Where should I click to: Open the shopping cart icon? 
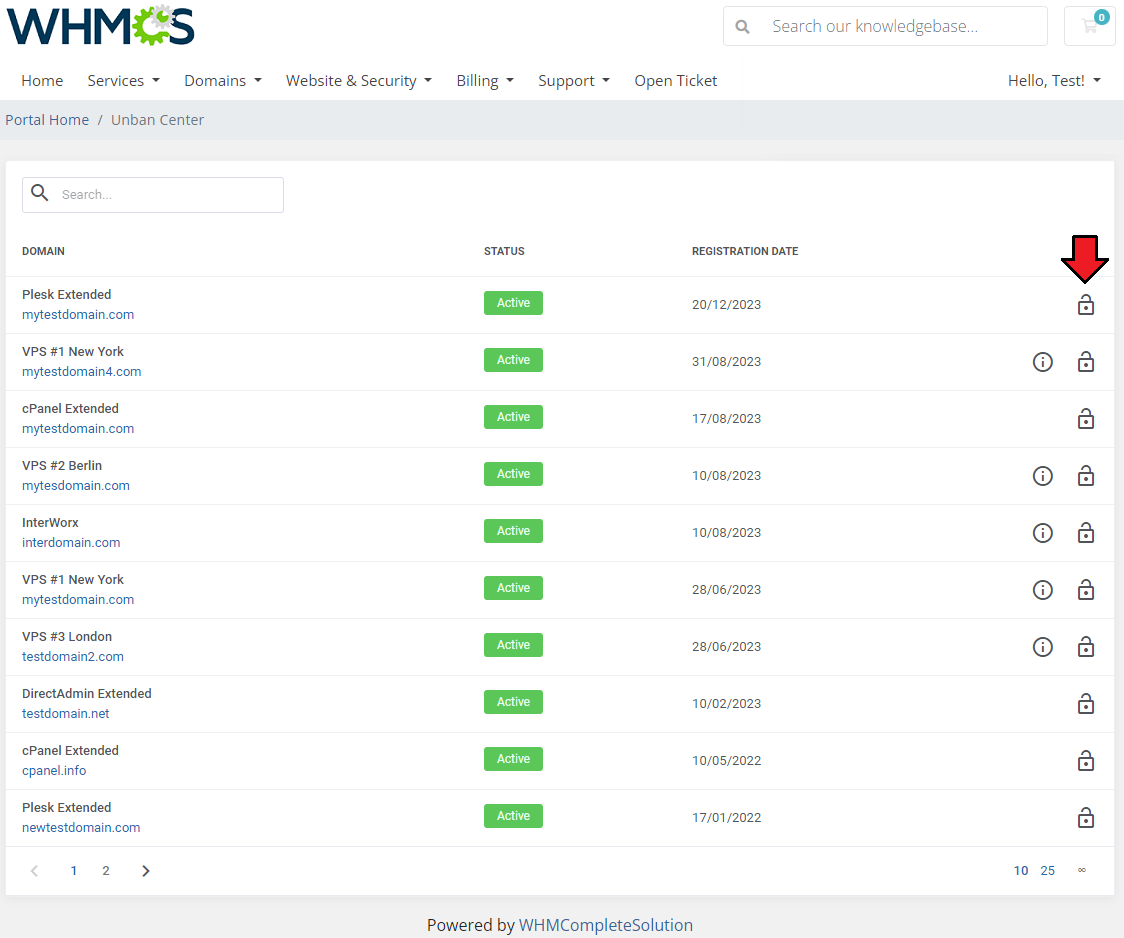(1090, 26)
